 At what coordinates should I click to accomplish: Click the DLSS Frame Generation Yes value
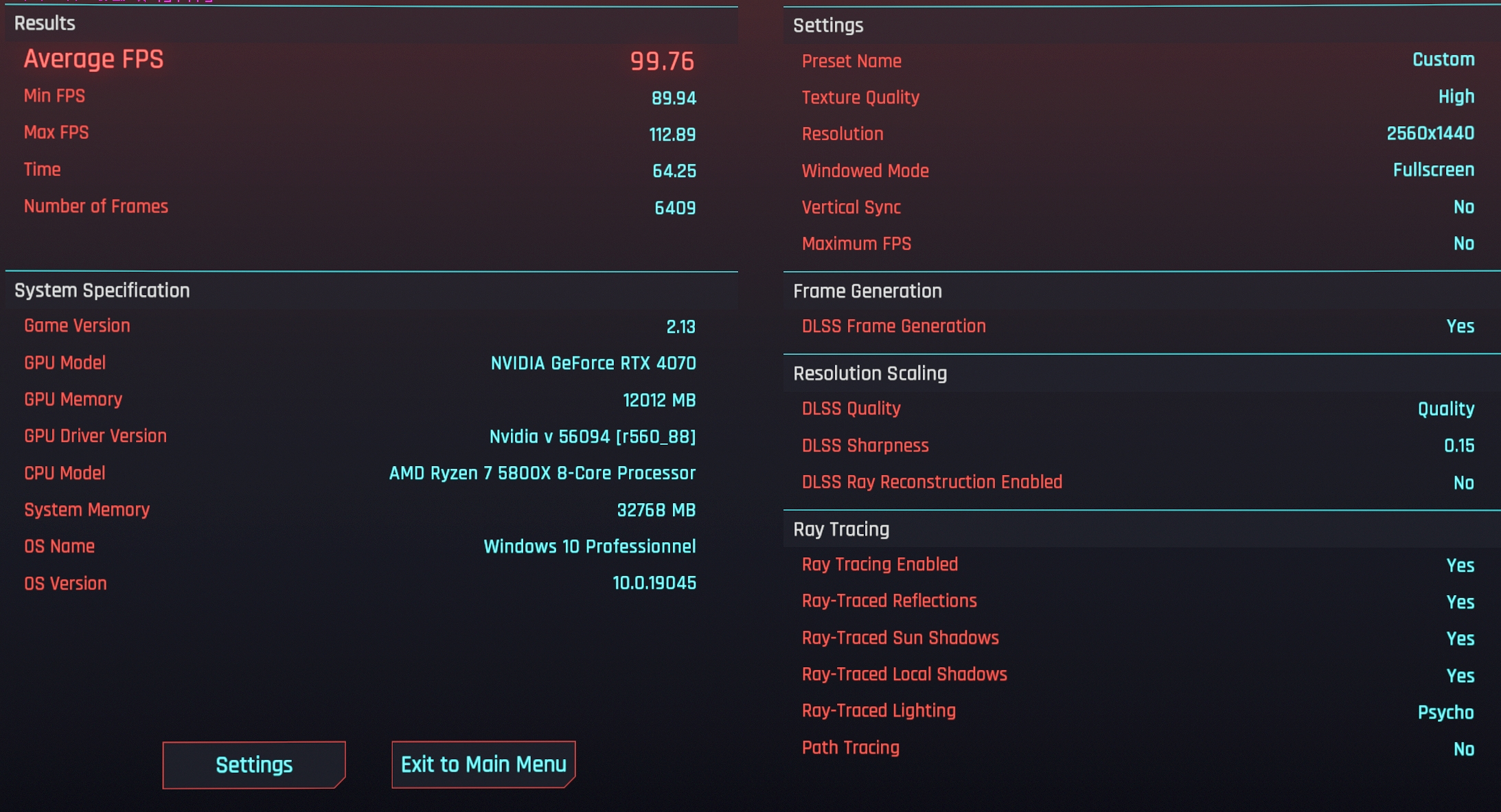click(1460, 326)
